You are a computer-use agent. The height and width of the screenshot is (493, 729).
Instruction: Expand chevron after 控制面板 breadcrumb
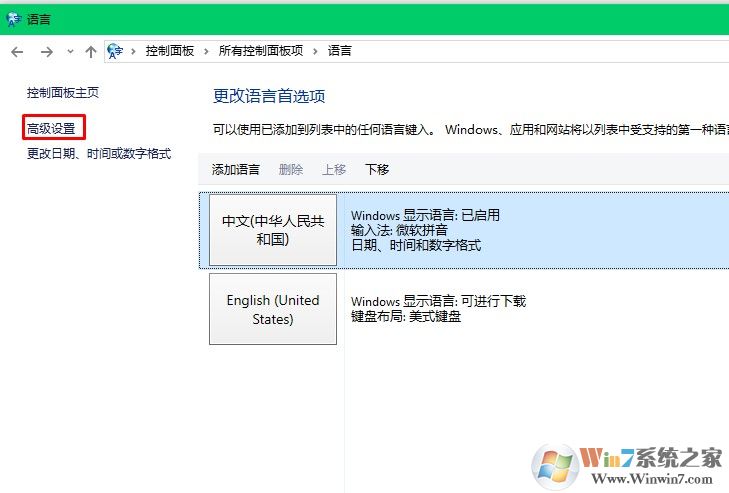tap(206, 51)
